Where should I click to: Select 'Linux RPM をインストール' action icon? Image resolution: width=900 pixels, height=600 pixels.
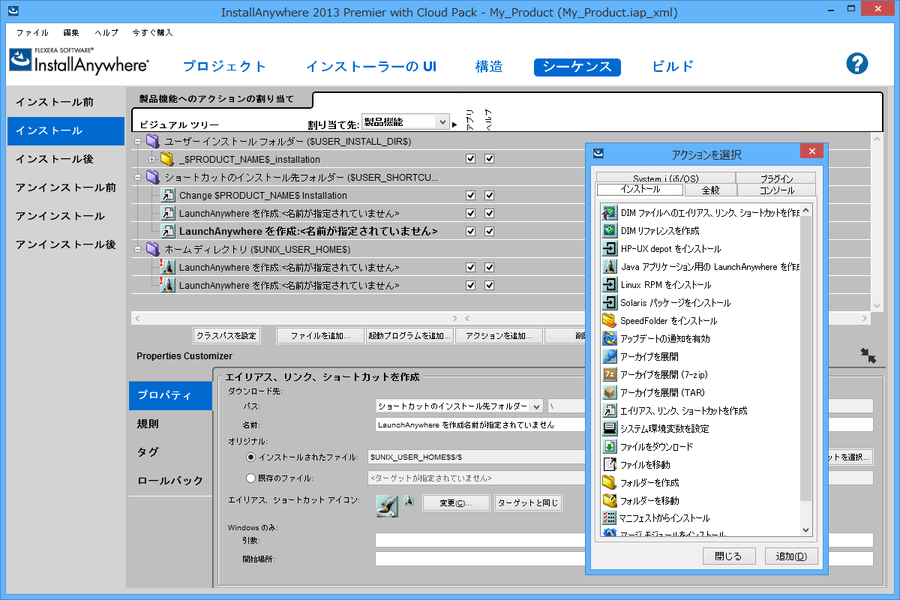pos(609,285)
